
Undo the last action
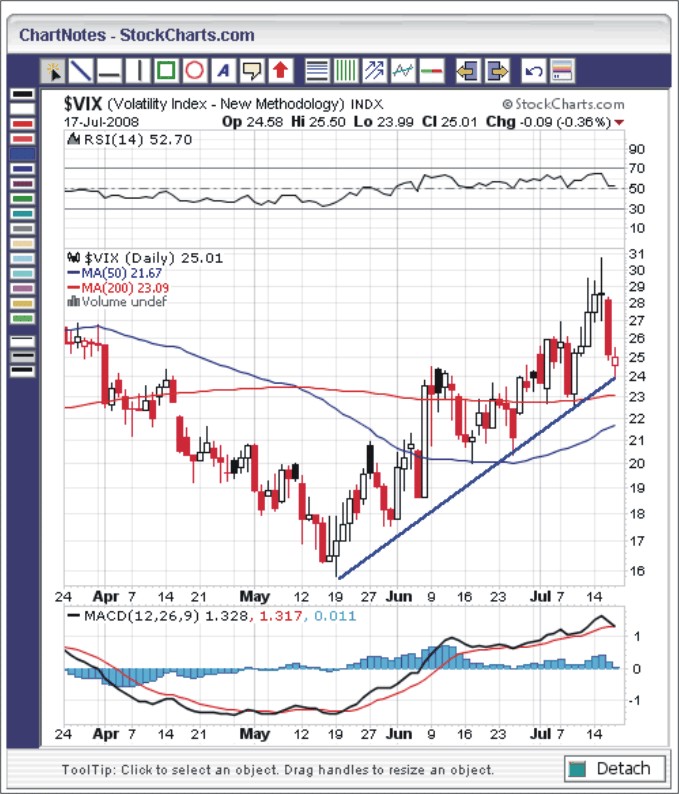534,71
